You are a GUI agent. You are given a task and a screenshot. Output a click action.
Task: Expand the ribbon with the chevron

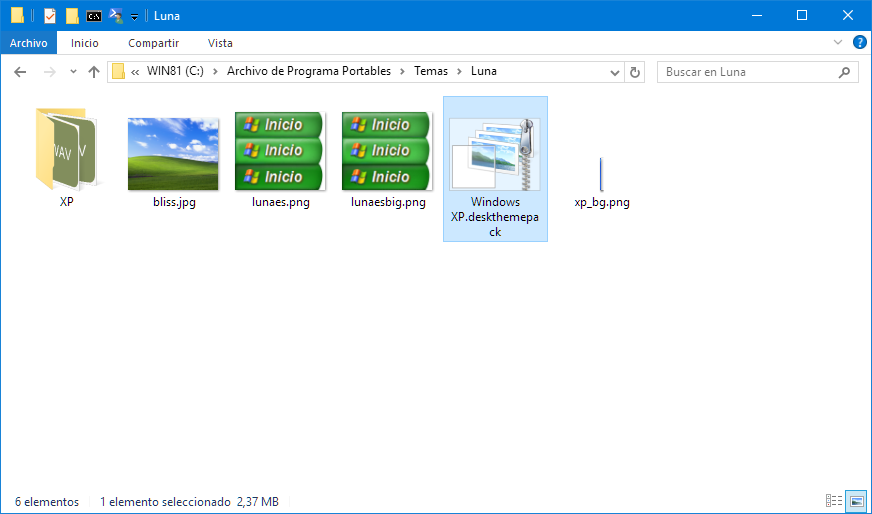click(x=838, y=43)
